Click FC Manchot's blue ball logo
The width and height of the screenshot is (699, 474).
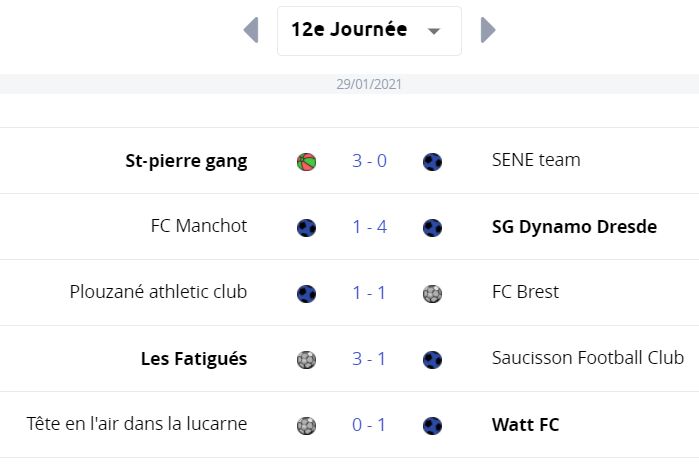pyautogui.click(x=306, y=227)
